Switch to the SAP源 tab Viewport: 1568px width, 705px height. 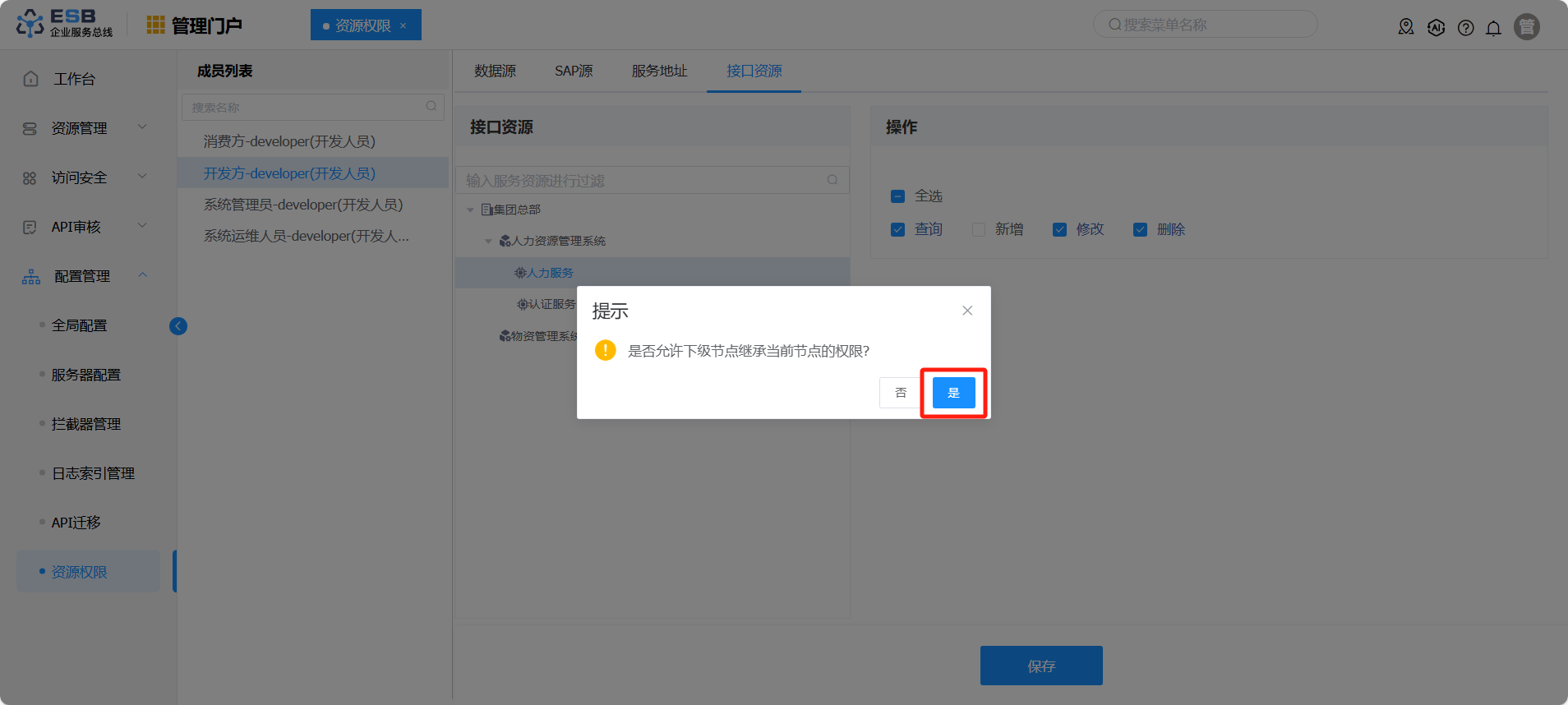click(574, 71)
